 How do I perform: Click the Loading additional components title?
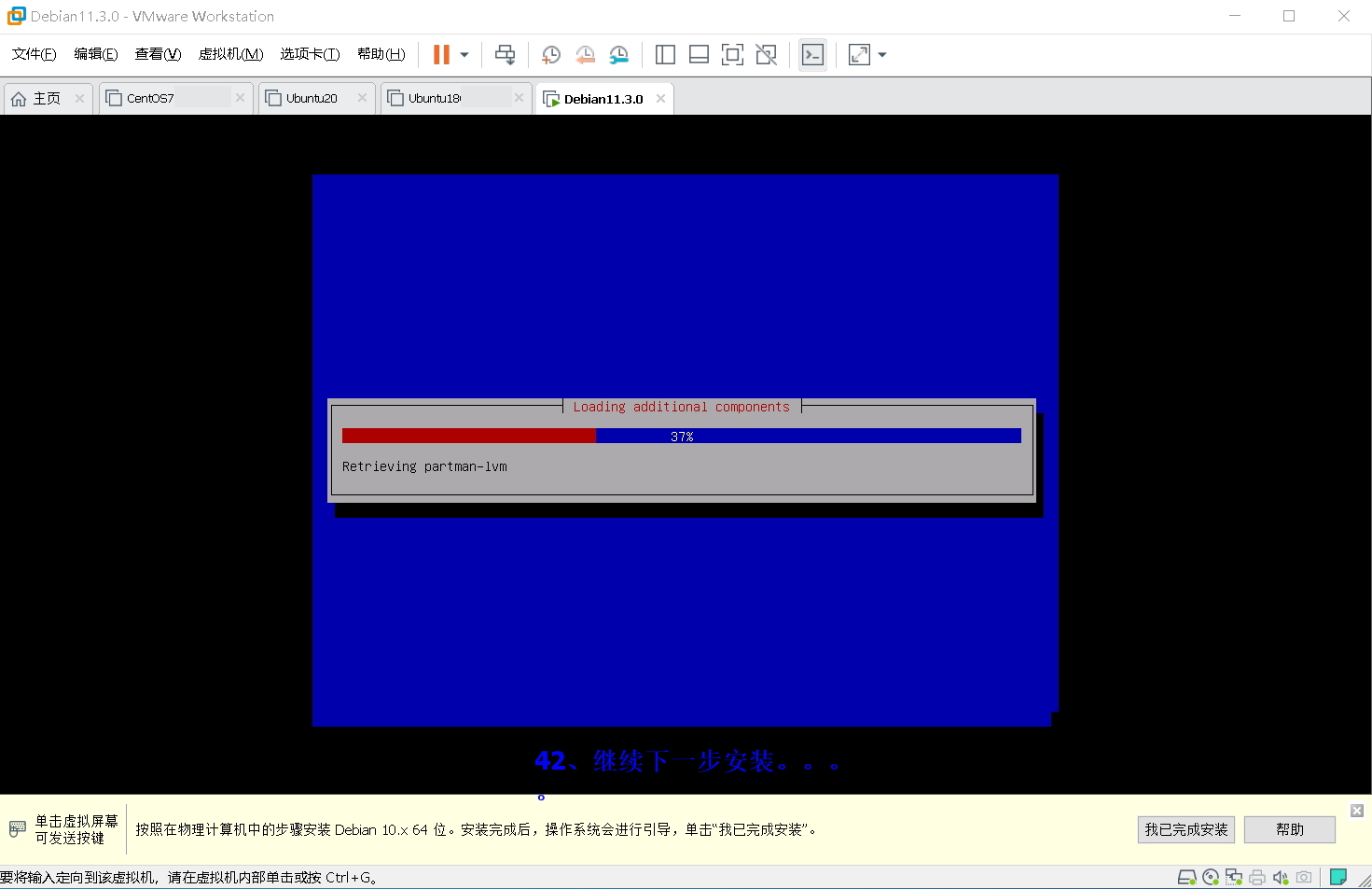(x=682, y=407)
